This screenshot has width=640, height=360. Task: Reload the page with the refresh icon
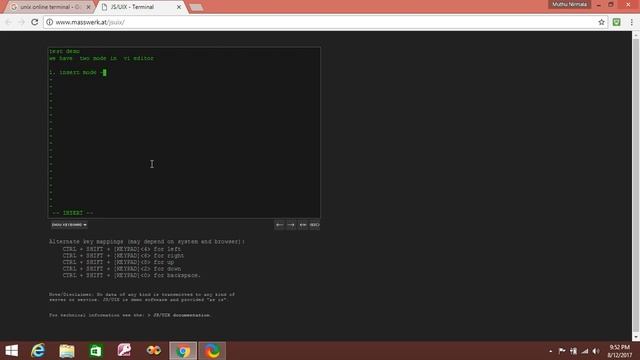tap(34, 22)
